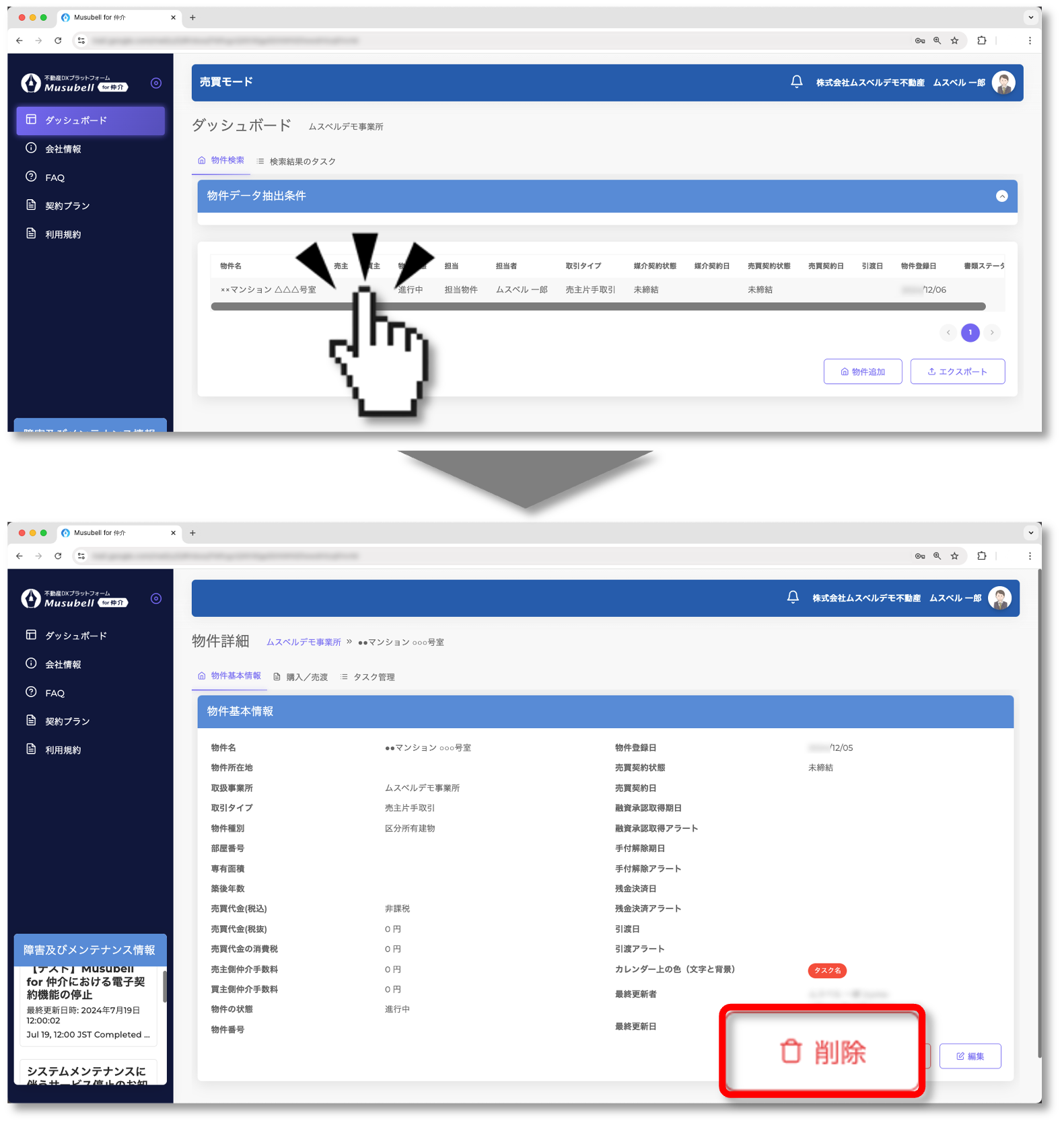
Task: Collapse the 物件データ抽出条件 panel
Action: (x=1001, y=196)
